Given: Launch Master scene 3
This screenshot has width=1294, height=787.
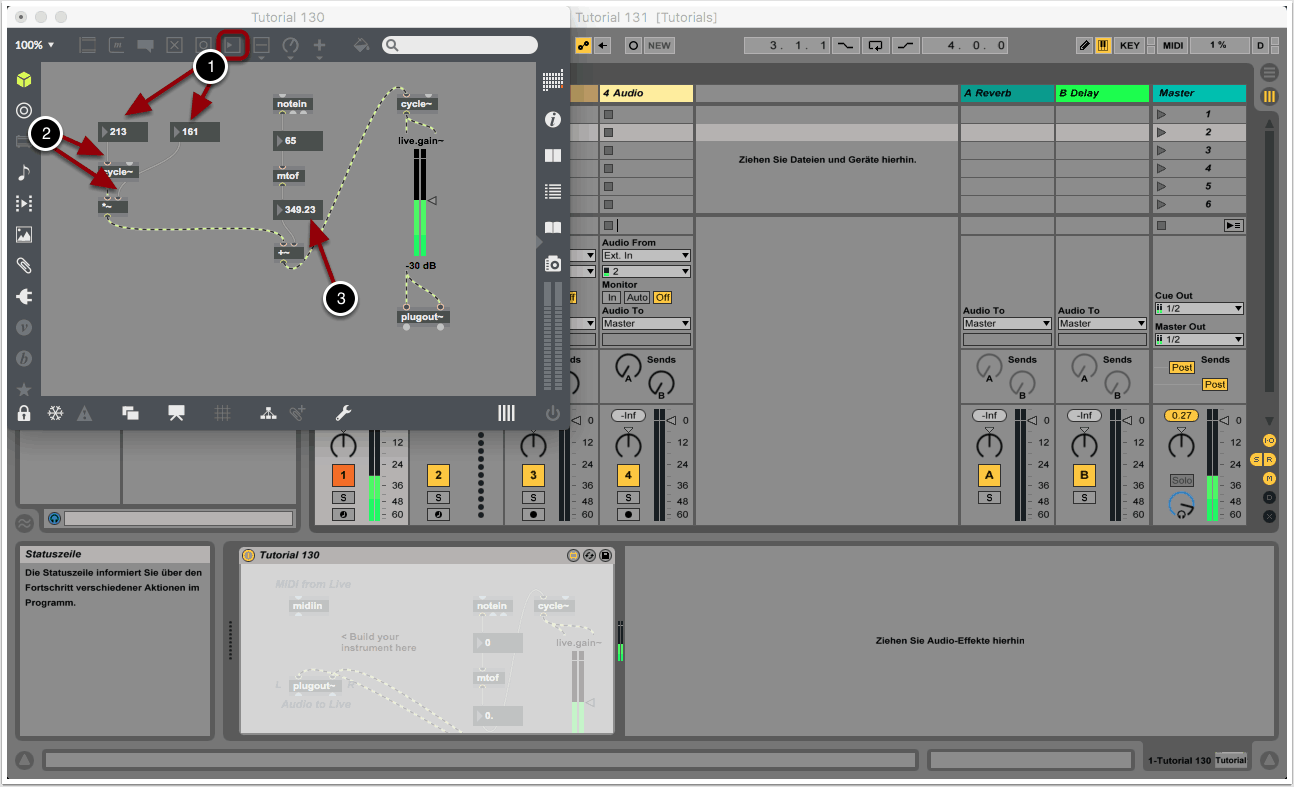Looking at the screenshot, I should point(1161,150).
